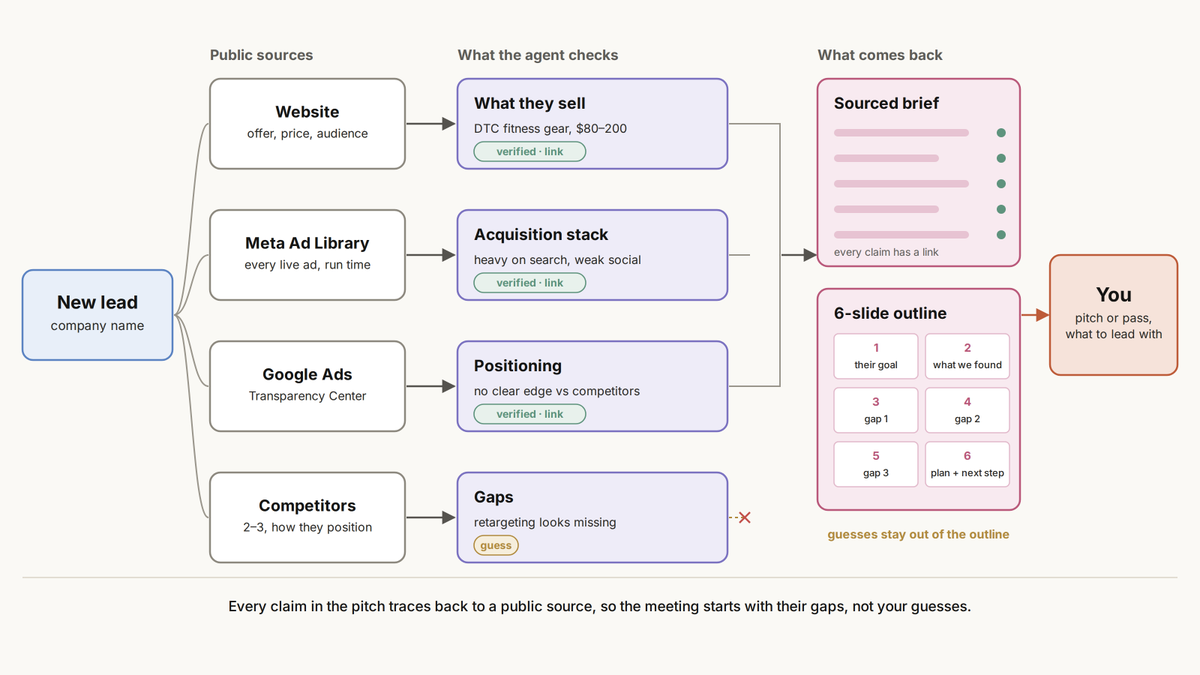Select the "Gaps" heading

[494, 497]
